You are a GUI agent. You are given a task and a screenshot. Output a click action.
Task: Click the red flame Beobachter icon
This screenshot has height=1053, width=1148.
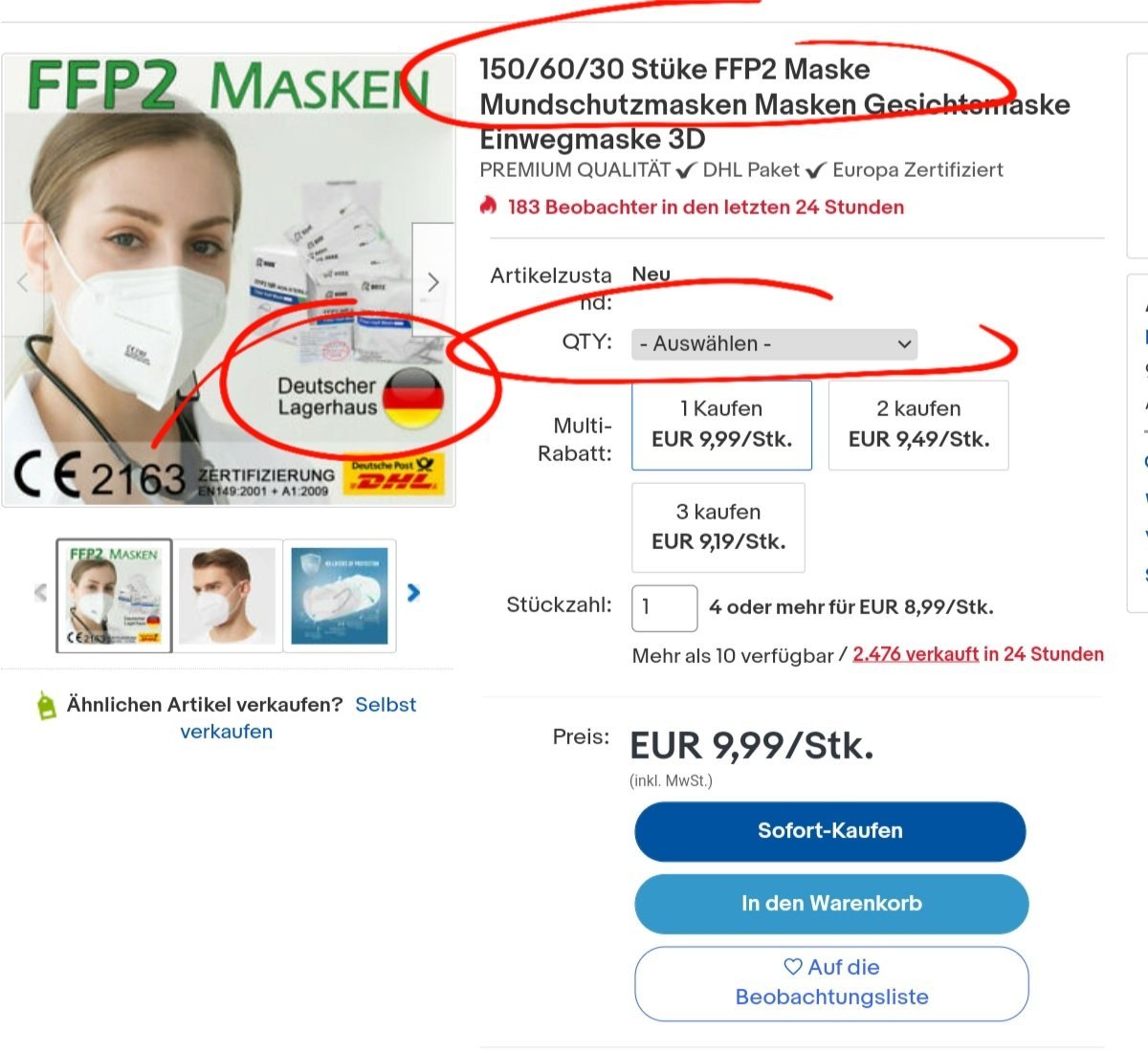(x=490, y=206)
